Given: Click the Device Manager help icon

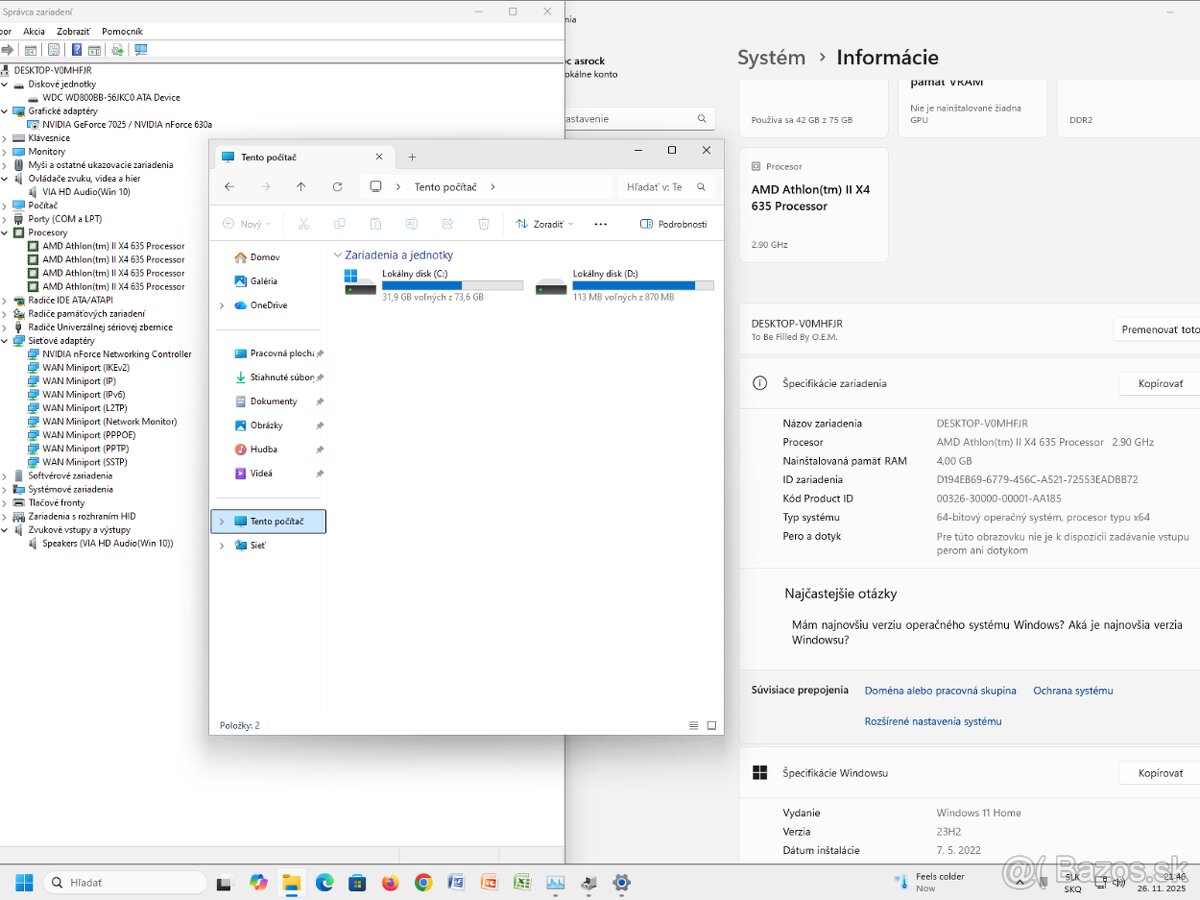Looking at the screenshot, I should (x=76, y=50).
